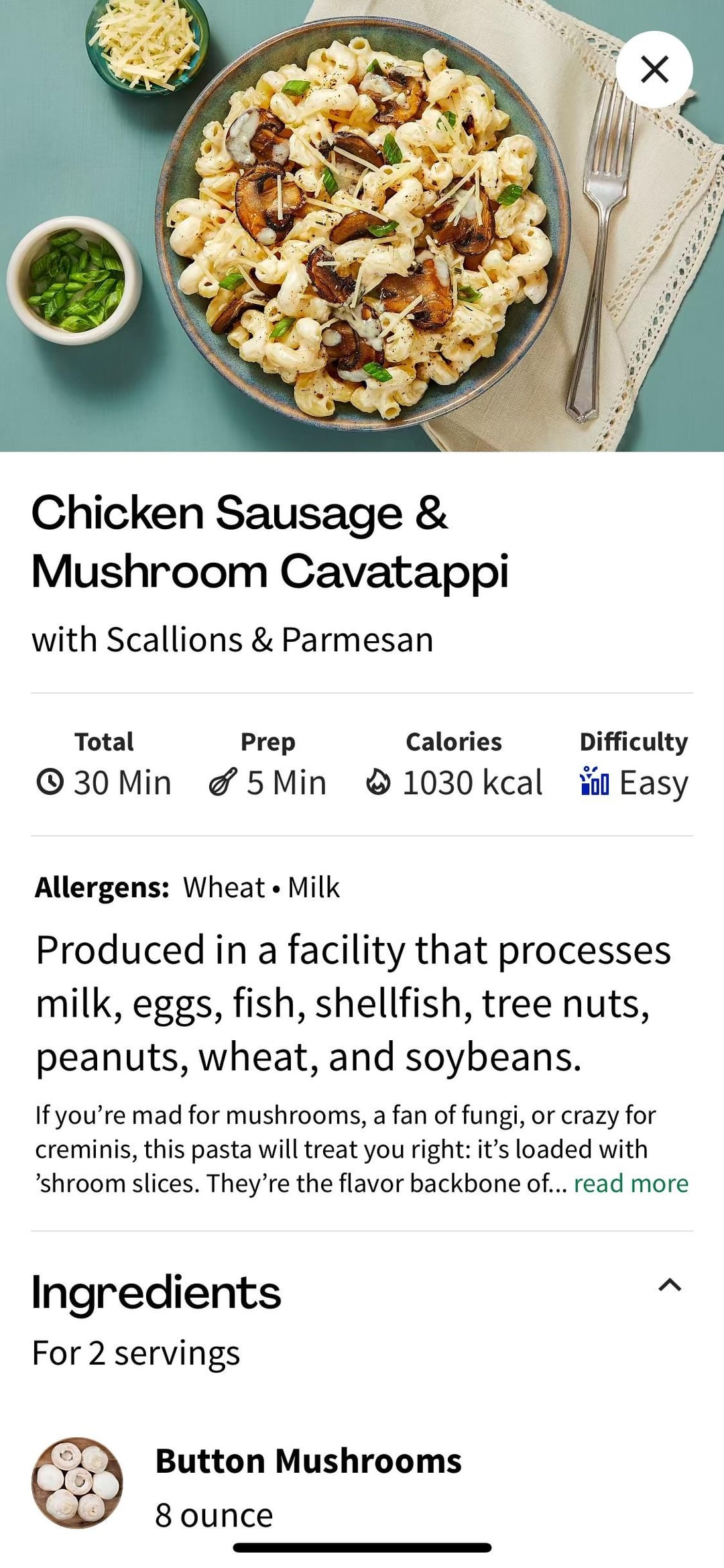Tap the cavatappi dish hero photo
Image resolution: width=724 pixels, height=1568 pixels.
(x=362, y=225)
